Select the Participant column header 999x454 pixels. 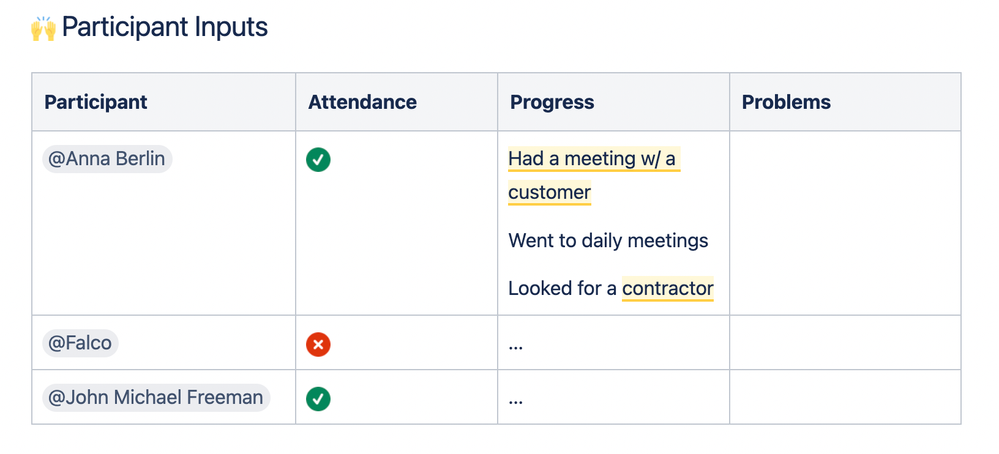point(96,102)
